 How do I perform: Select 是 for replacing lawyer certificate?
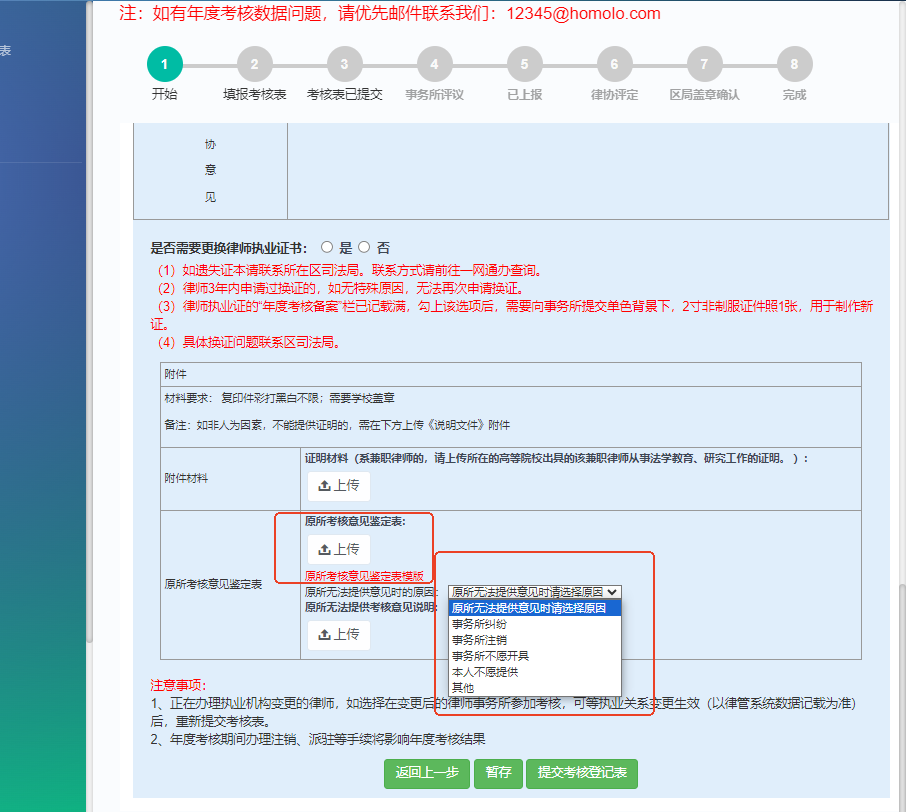coord(327,247)
